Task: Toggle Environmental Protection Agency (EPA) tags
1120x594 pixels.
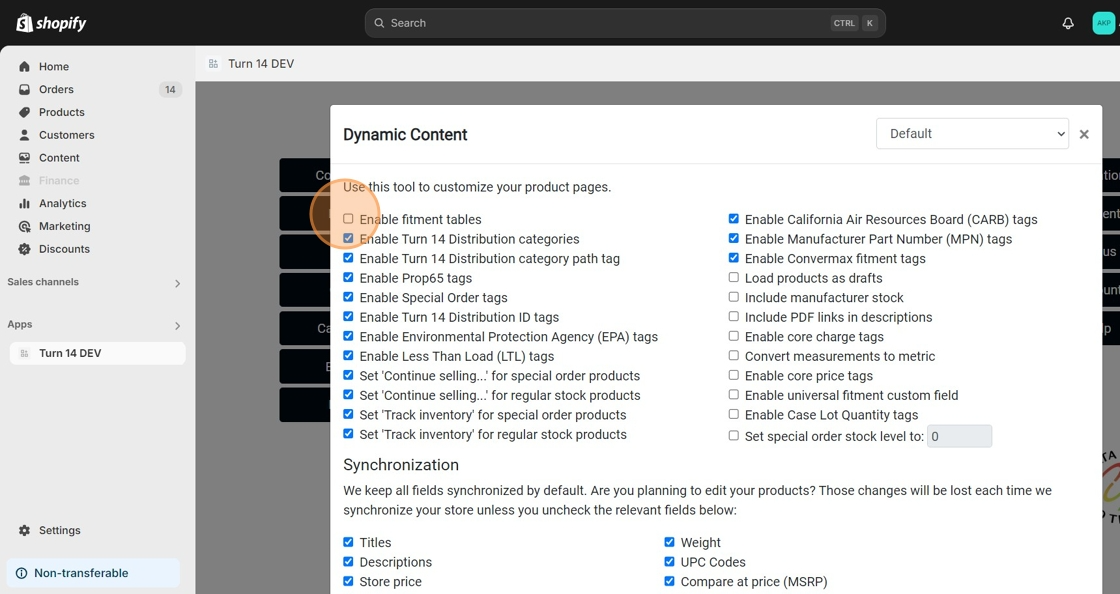Action: click(x=348, y=336)
